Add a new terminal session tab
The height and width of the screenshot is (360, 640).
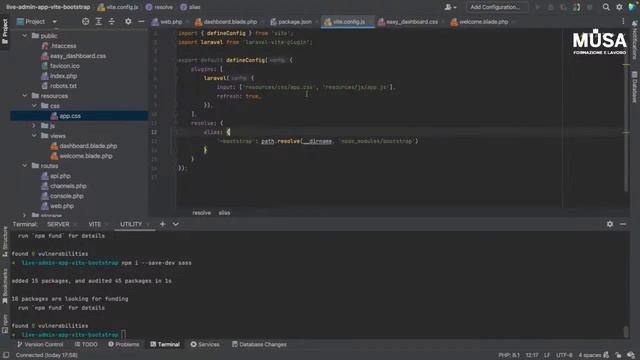pos(162,224)
